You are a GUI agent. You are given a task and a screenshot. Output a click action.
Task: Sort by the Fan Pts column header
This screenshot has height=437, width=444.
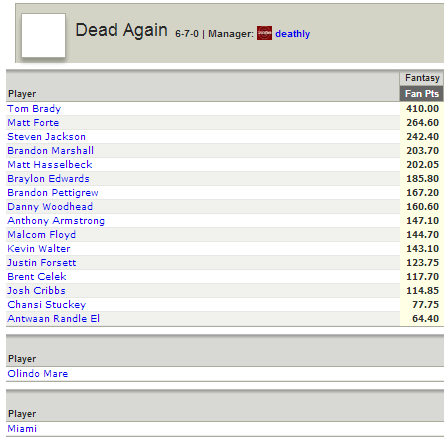421,94
